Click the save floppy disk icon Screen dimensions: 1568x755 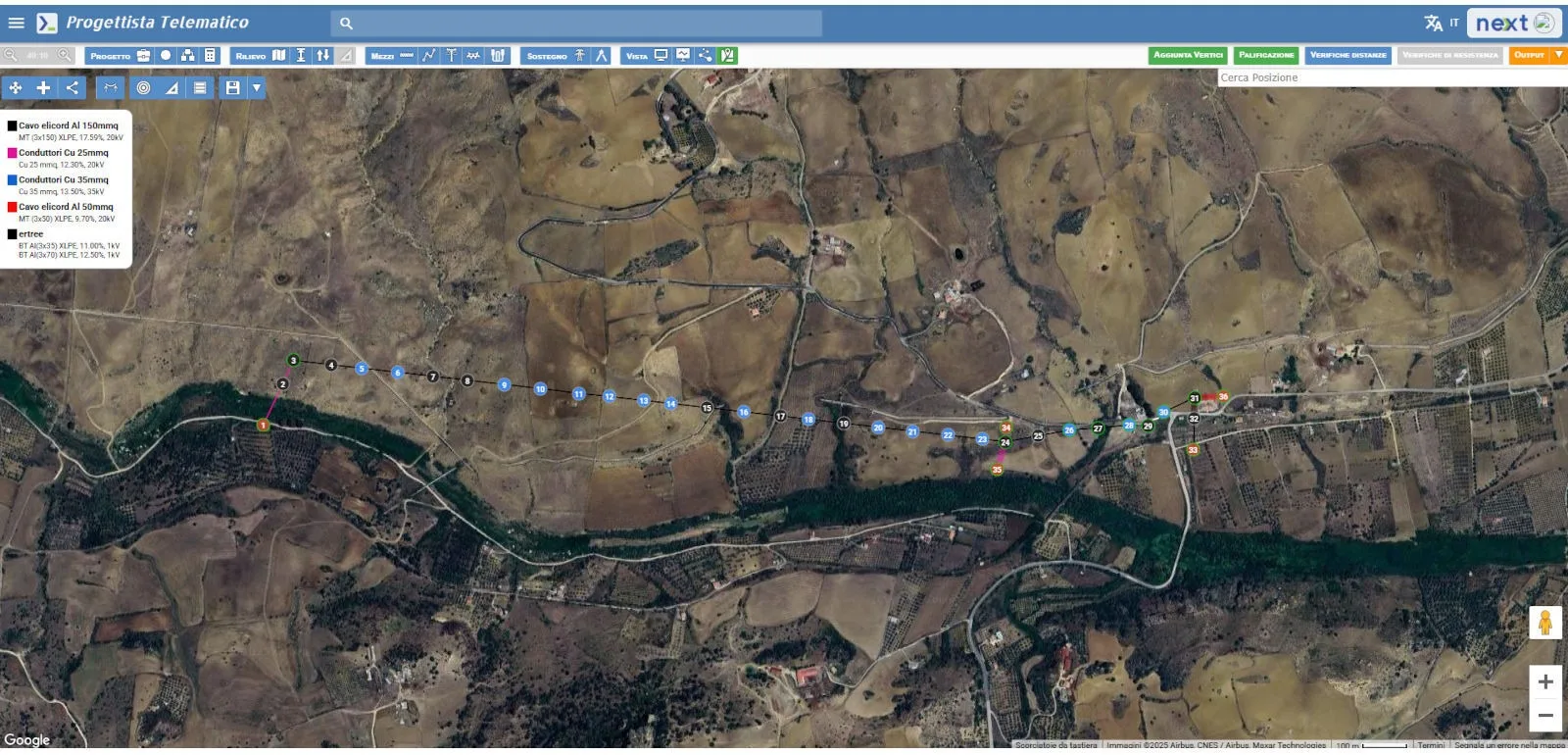point(232,88)
